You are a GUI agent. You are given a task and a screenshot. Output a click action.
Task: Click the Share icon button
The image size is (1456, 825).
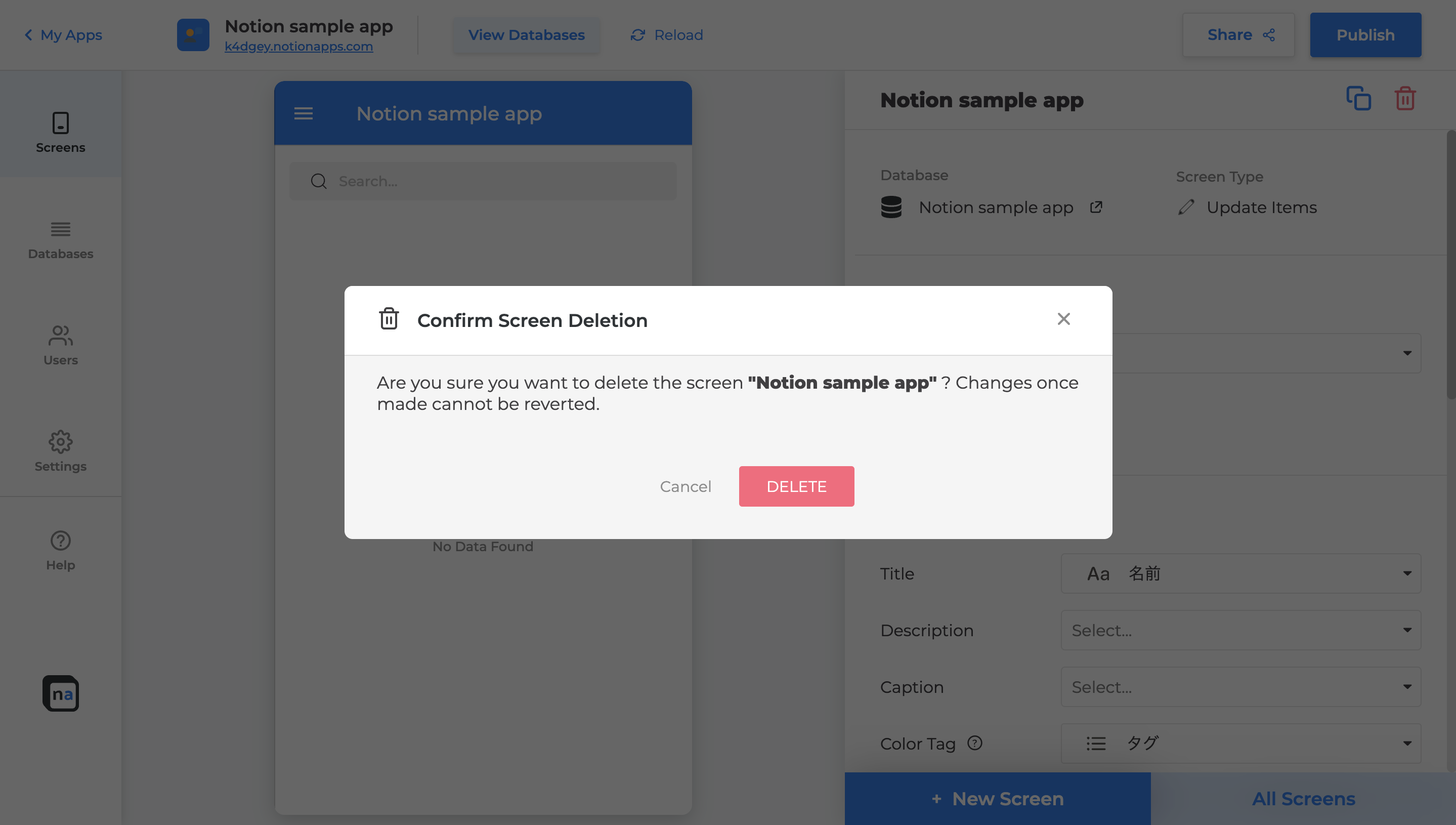click(x=1238, y=35)
